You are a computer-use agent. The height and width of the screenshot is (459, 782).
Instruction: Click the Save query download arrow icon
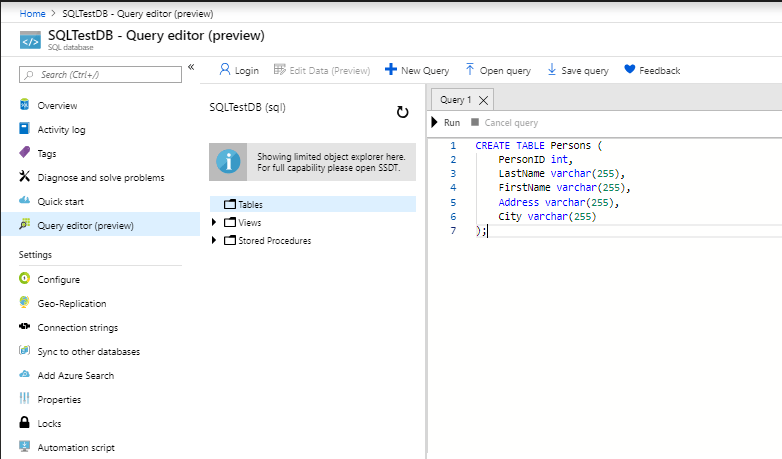coord(552,69)
